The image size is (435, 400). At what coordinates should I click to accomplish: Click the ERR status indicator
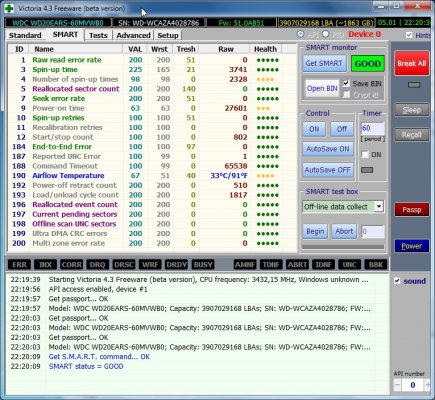19,265
